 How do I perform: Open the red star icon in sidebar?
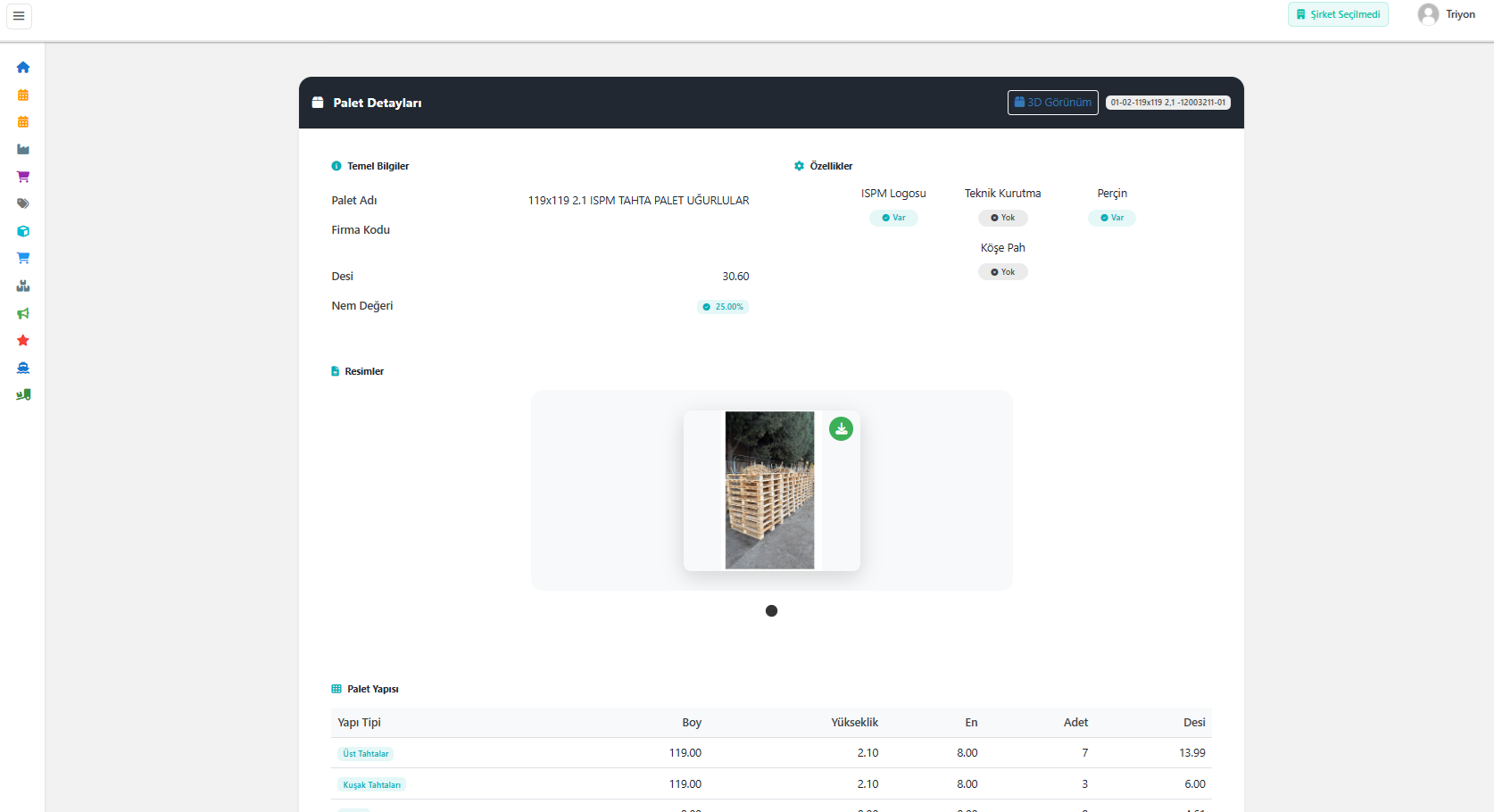tap(23, 340)
